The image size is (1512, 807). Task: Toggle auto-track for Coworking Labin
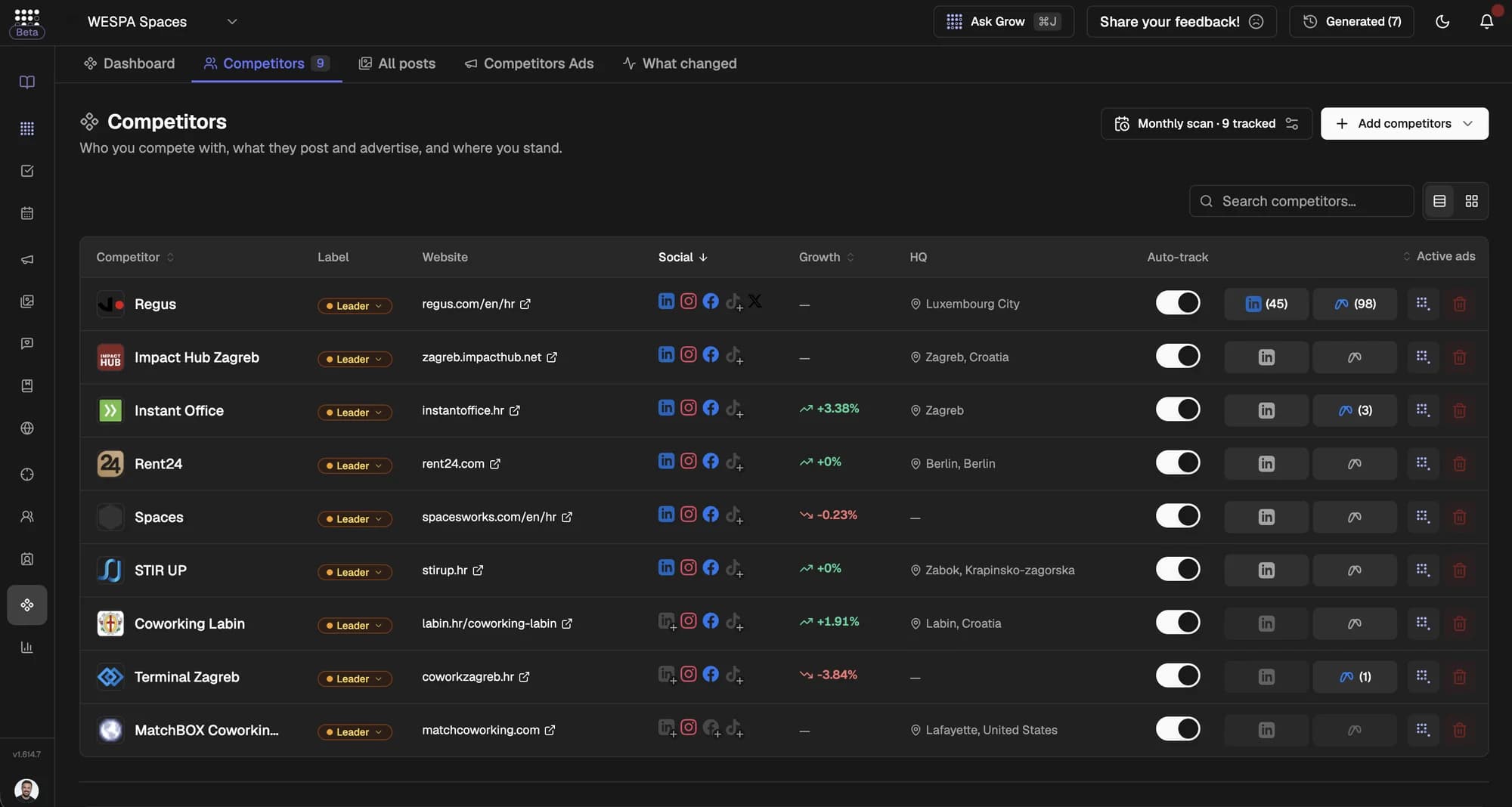pos(1177,623)
